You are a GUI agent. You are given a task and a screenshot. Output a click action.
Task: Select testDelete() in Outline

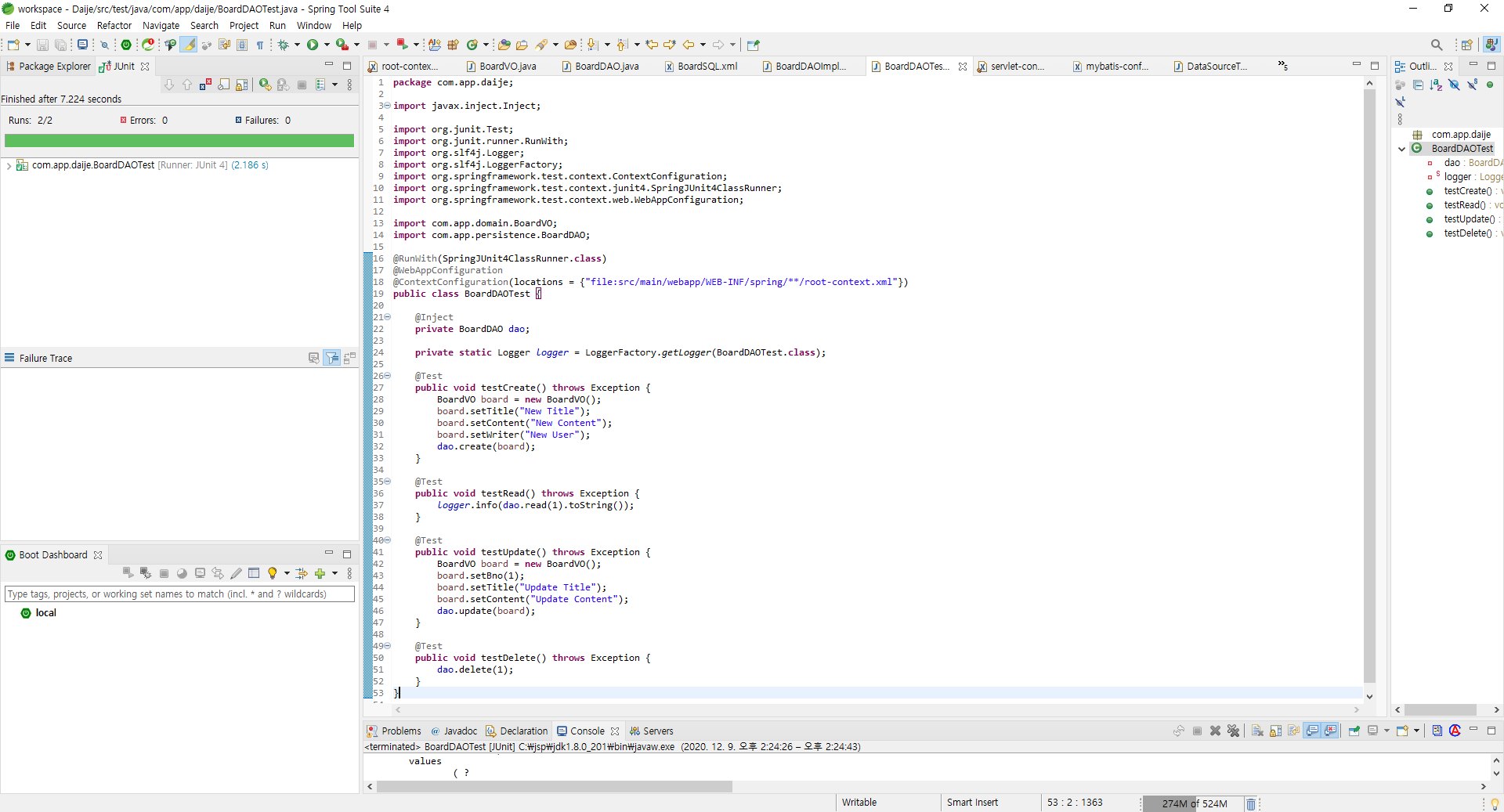click(x=1467, y=233)
